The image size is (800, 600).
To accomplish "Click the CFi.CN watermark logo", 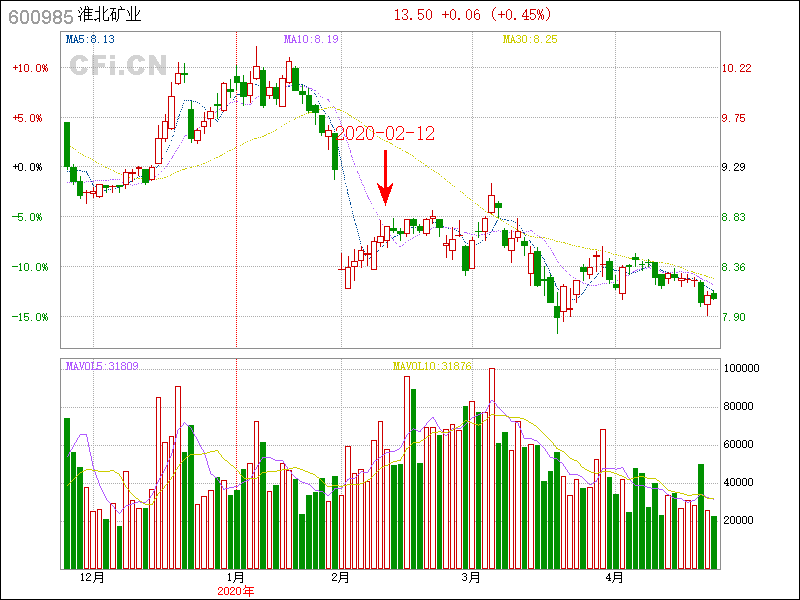I will [117, 66].
